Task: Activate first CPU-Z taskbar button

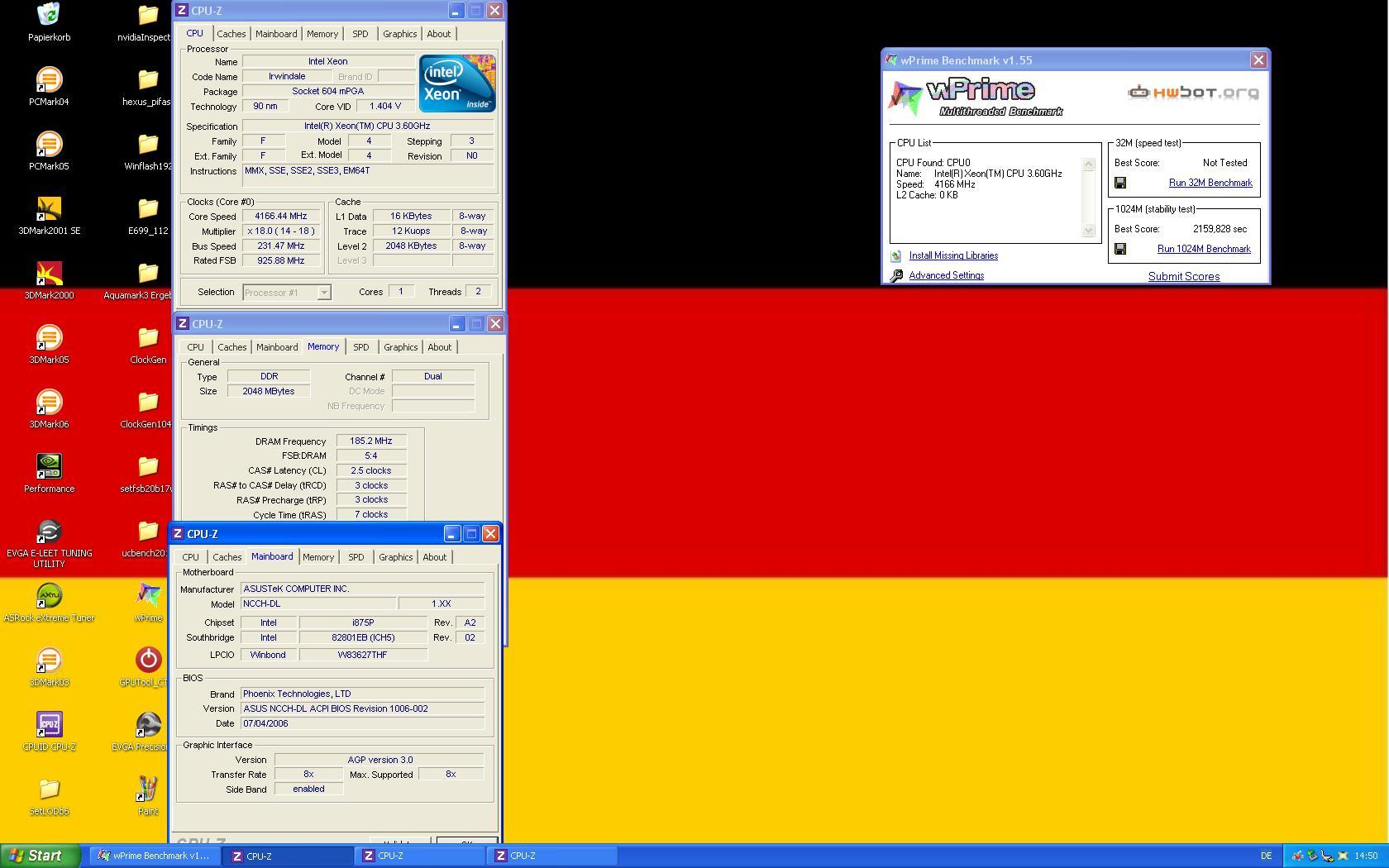Action: 287,856
